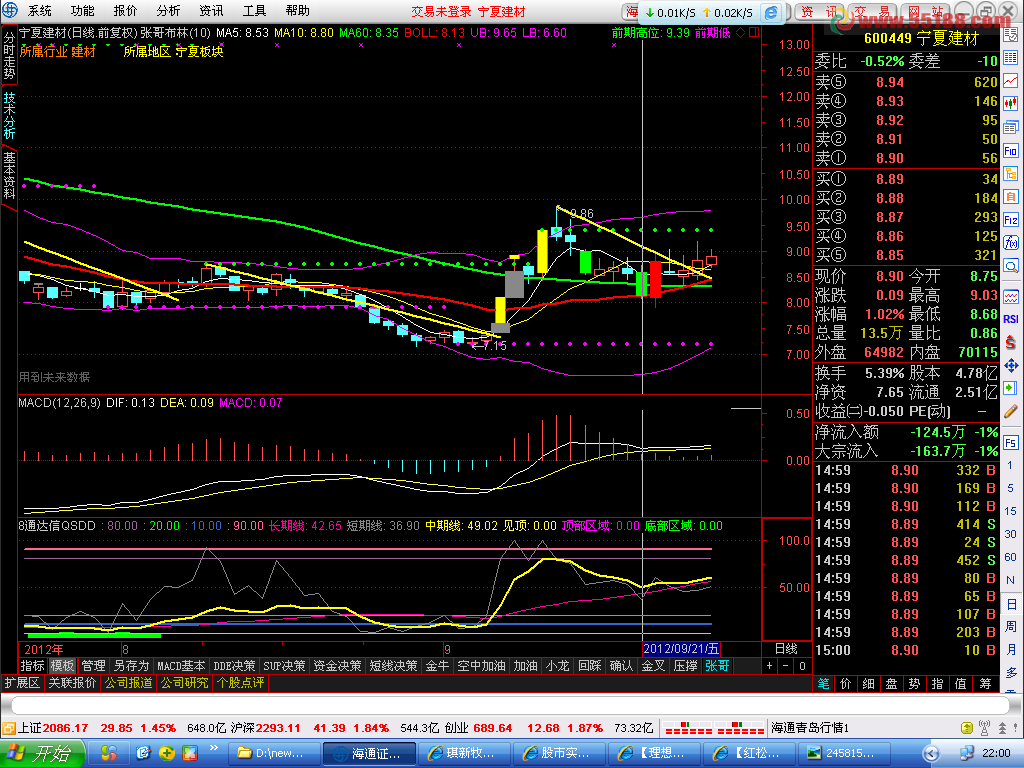This screenshot has height=768, width=1024.
Task: Click the 模板 button
Action: pyautogui.click(x=63, y=665)
